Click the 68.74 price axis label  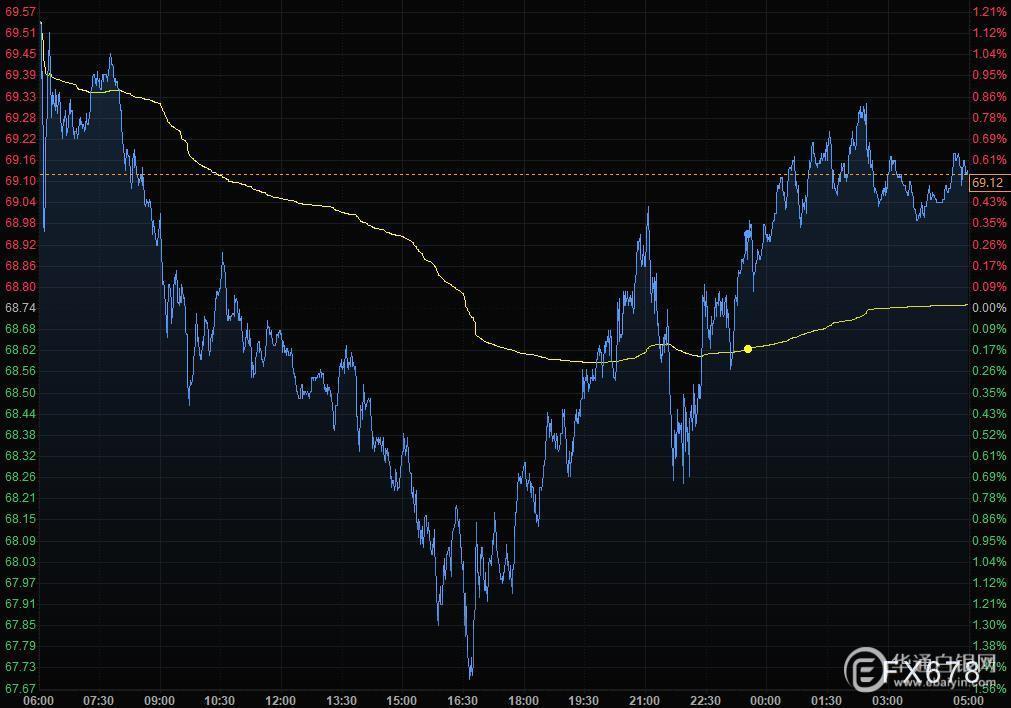click(20, 308)
